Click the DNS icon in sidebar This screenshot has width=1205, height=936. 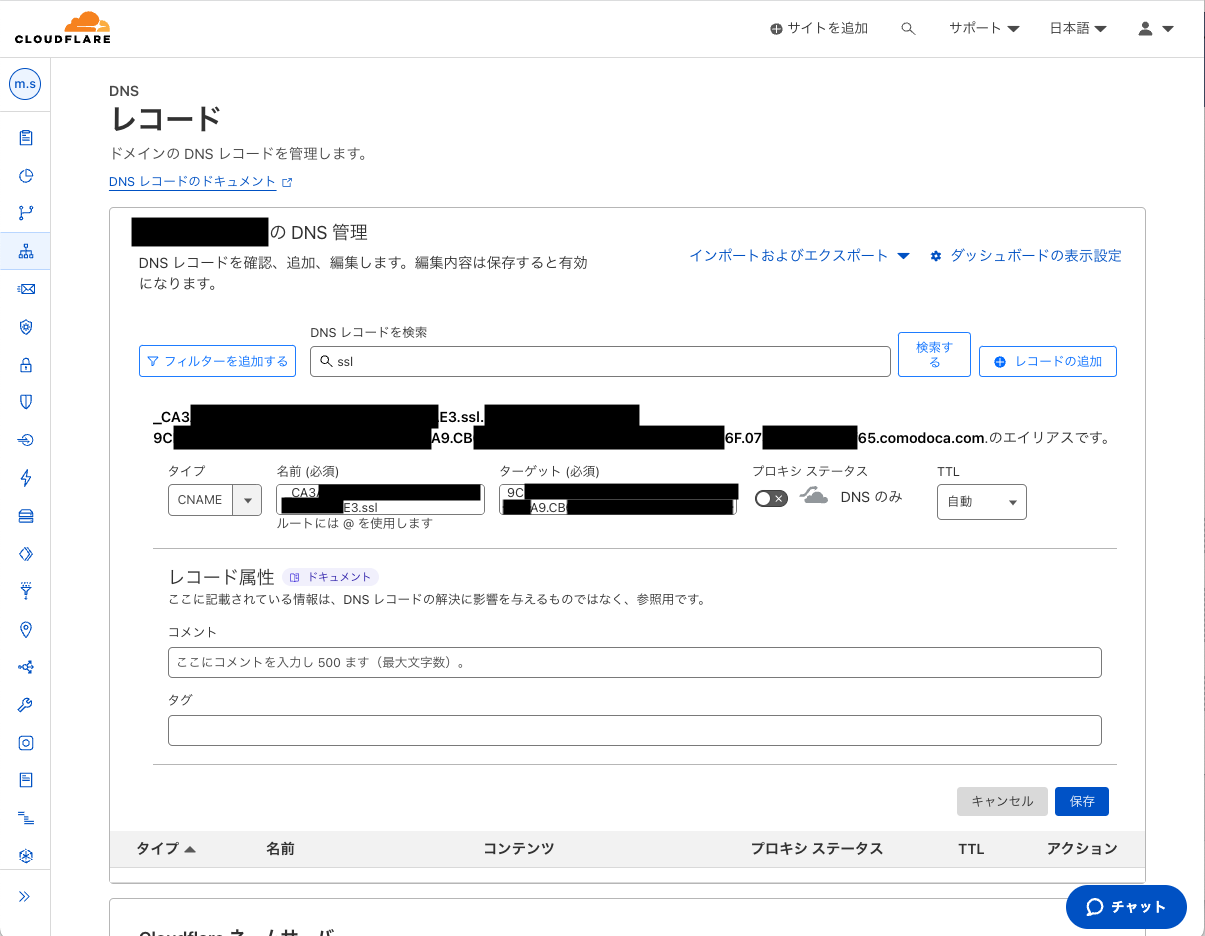click(x=26, y=252)
